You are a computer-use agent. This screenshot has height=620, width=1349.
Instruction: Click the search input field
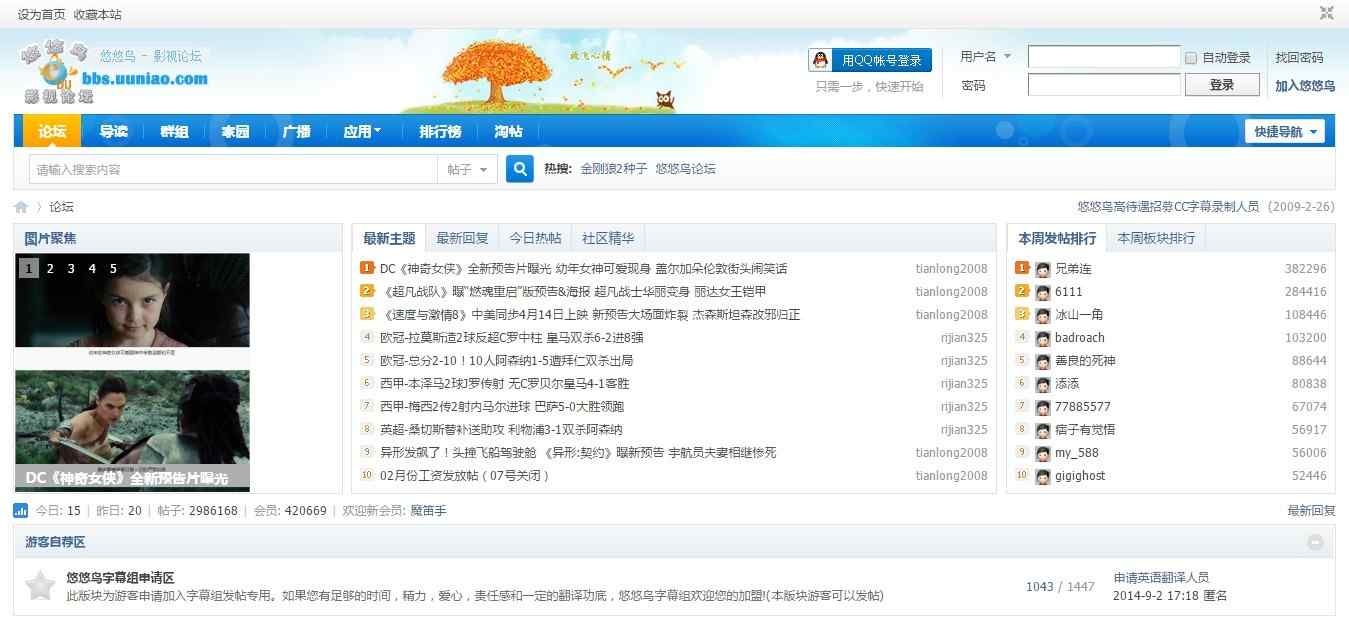[230, 169]
